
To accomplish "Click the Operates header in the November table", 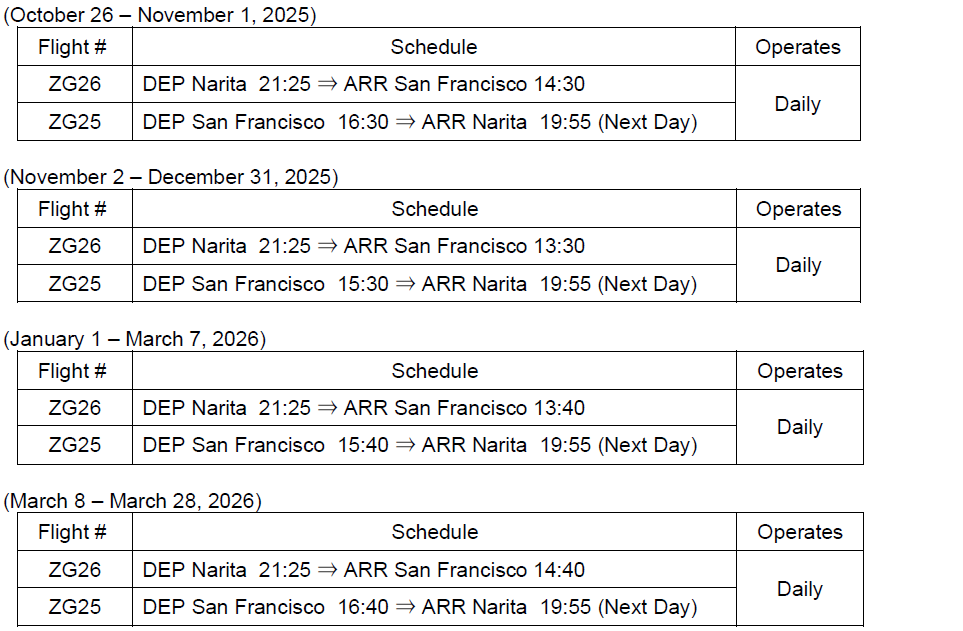I will click(x=798, y=209).
